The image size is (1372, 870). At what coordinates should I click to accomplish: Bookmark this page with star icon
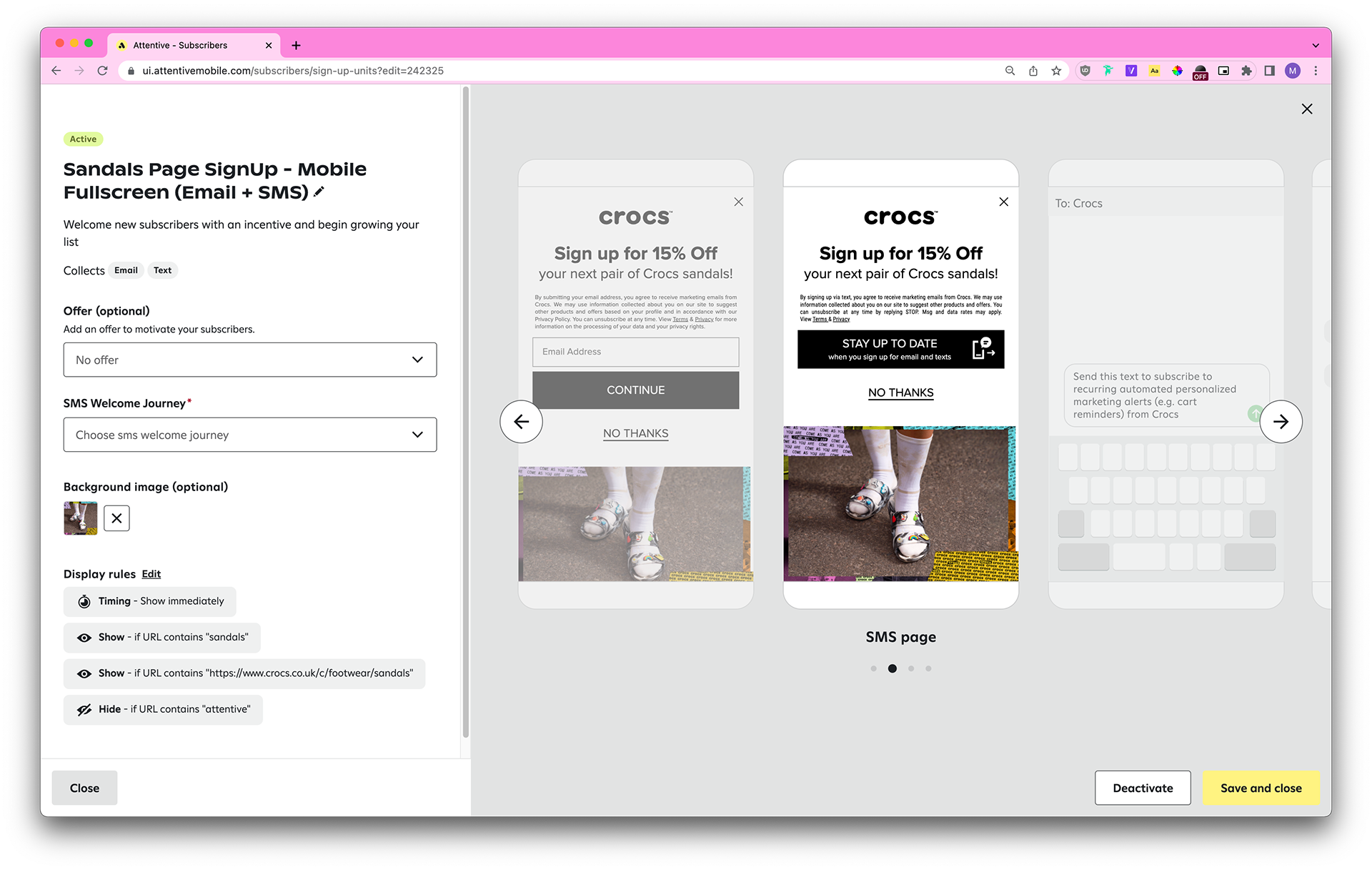pos(1056,71)
